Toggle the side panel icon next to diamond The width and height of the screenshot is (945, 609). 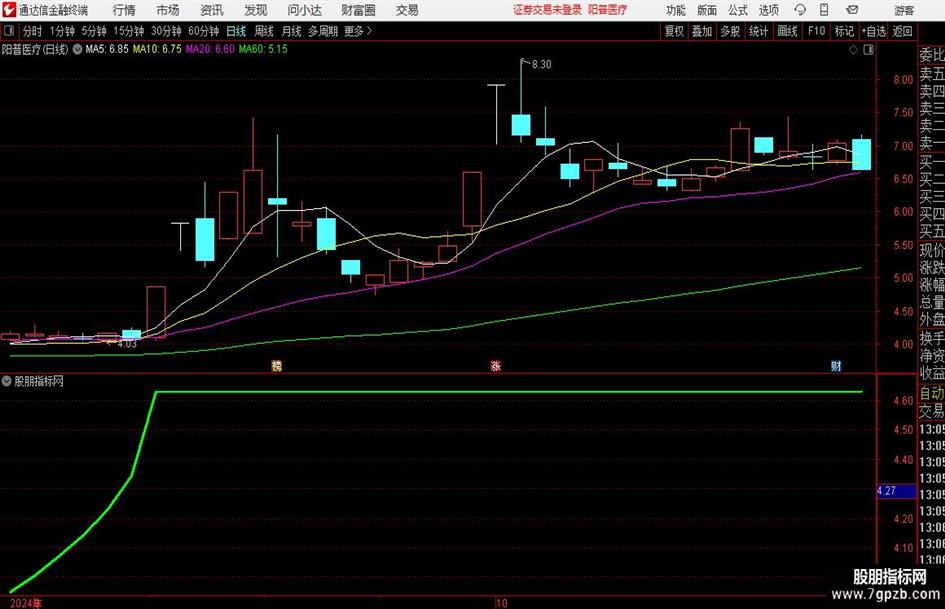868,50
